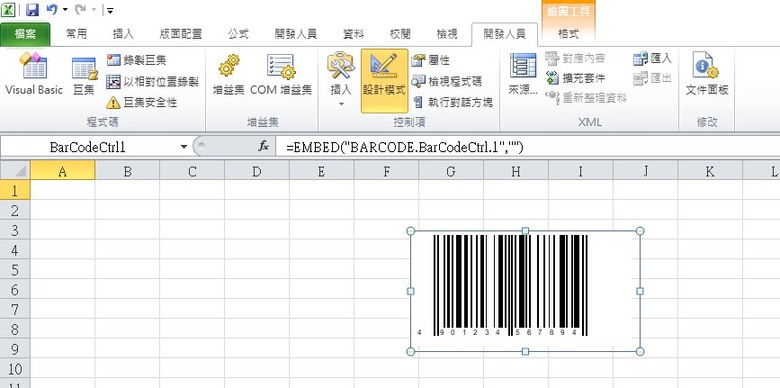
Task: Select row 5 header
Action: pos(15,270)
